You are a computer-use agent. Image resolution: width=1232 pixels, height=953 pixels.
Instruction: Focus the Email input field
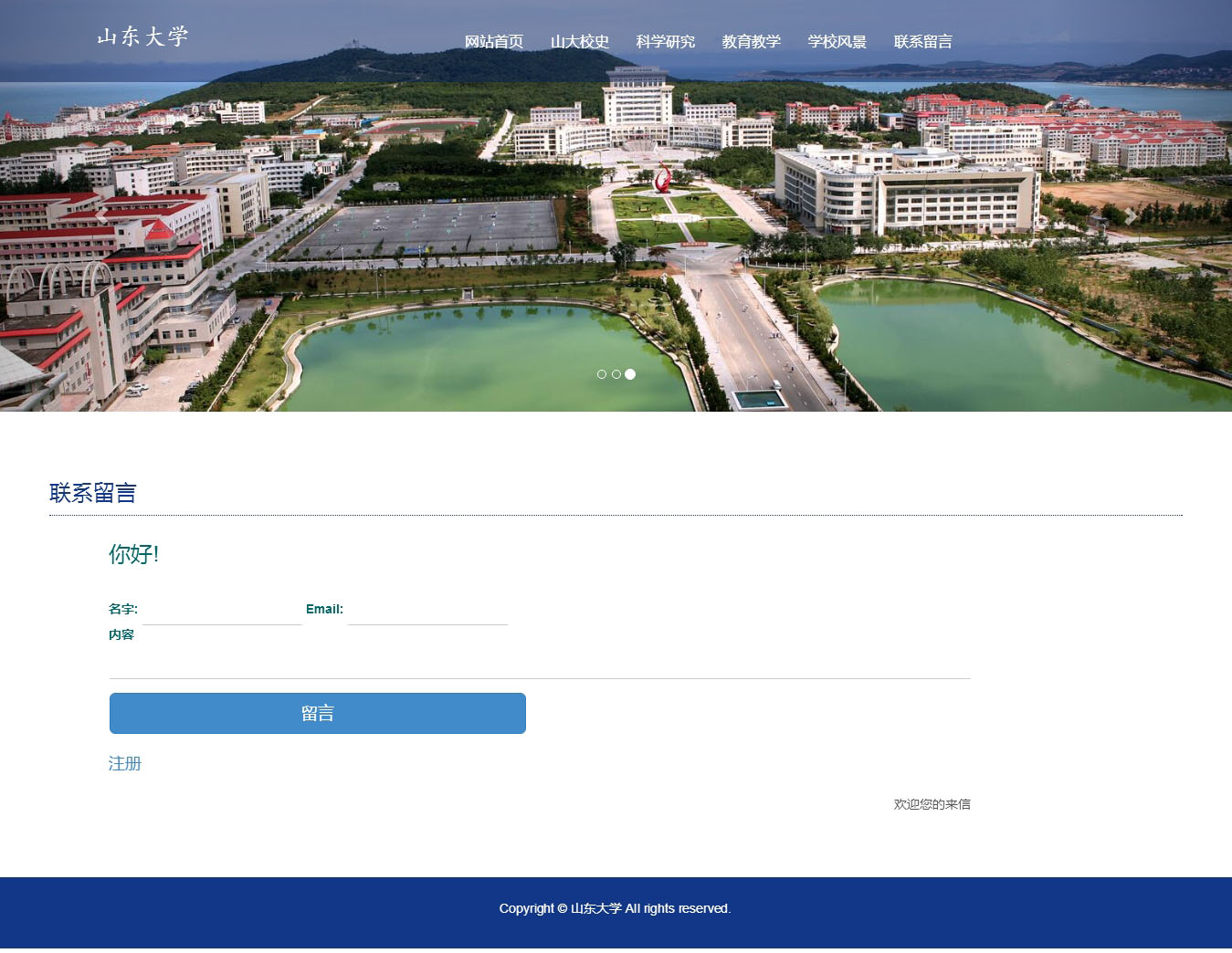(x=427, y=611)
